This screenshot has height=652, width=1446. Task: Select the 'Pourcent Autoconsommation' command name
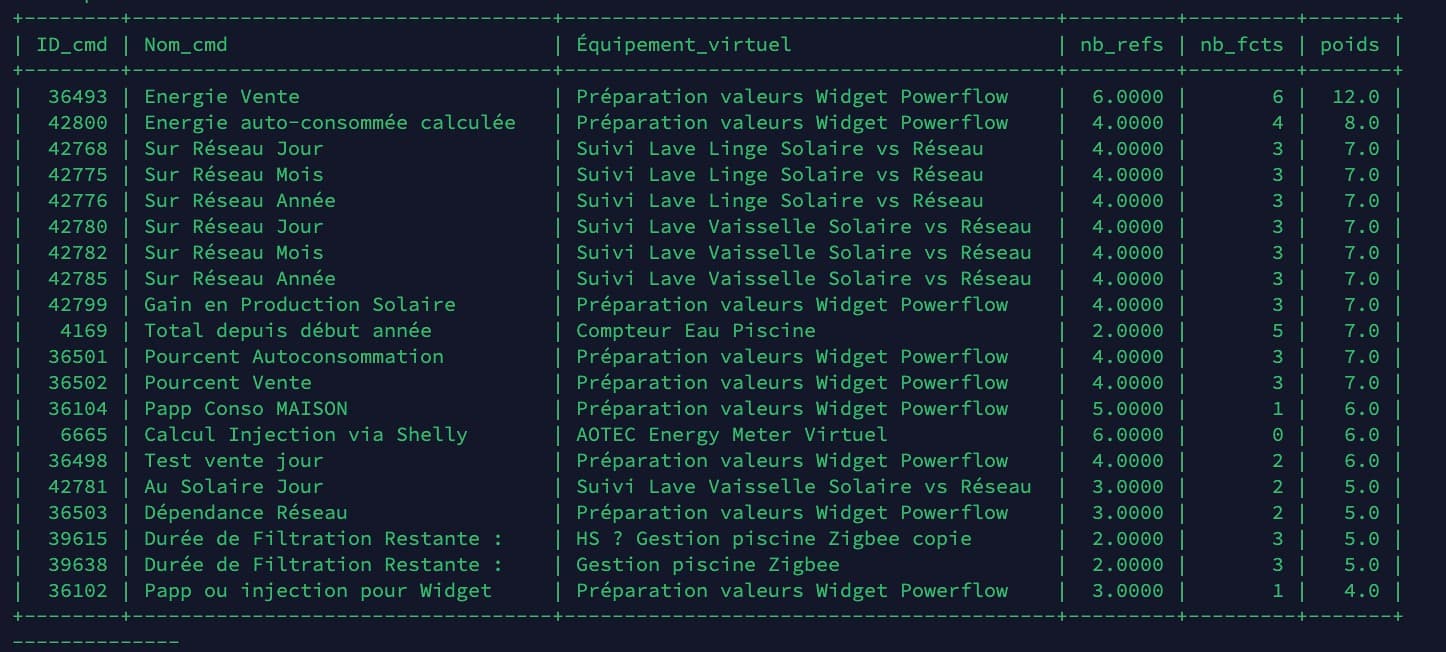(293, 357)
